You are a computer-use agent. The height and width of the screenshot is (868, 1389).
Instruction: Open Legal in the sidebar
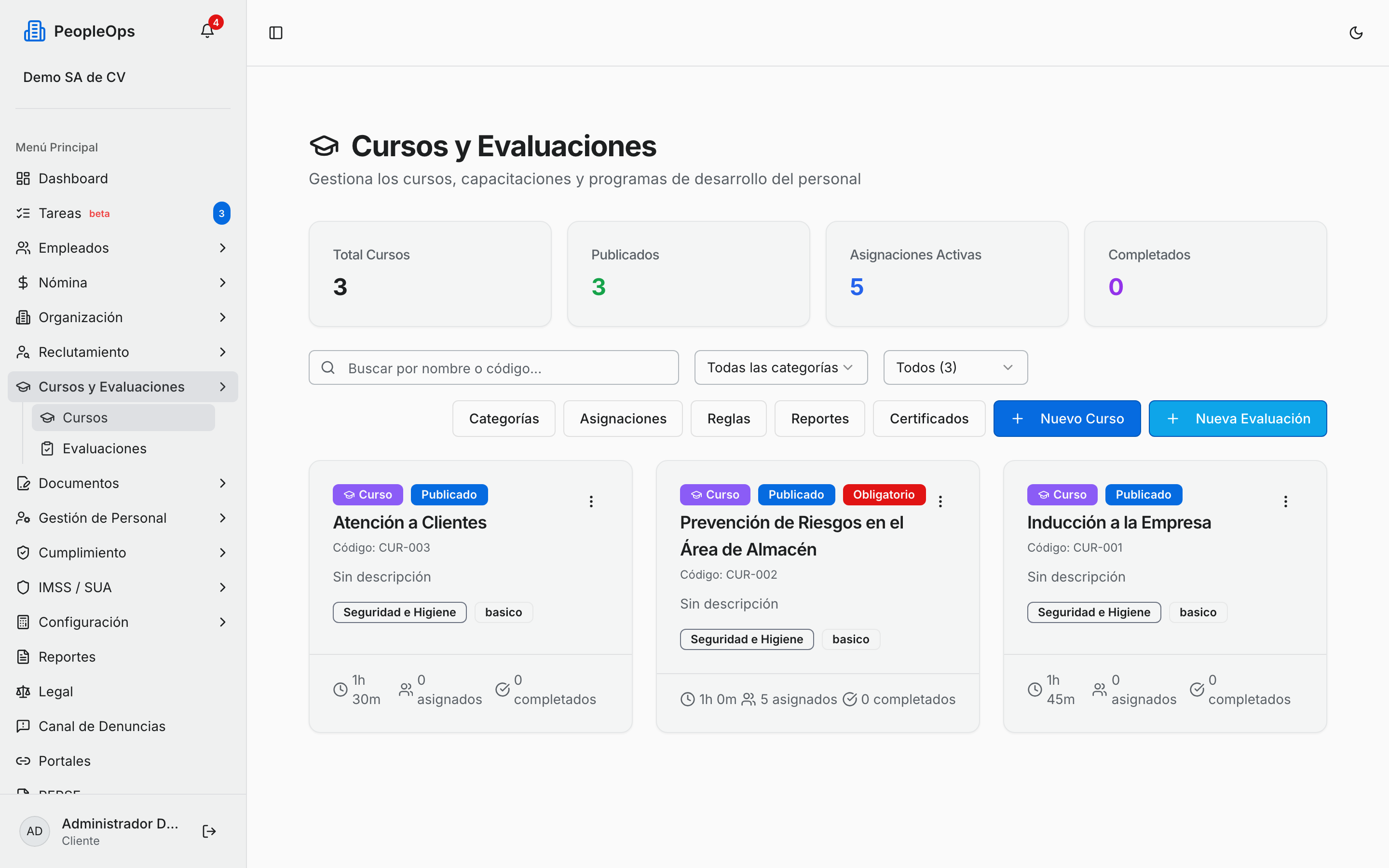click(123, 692)
